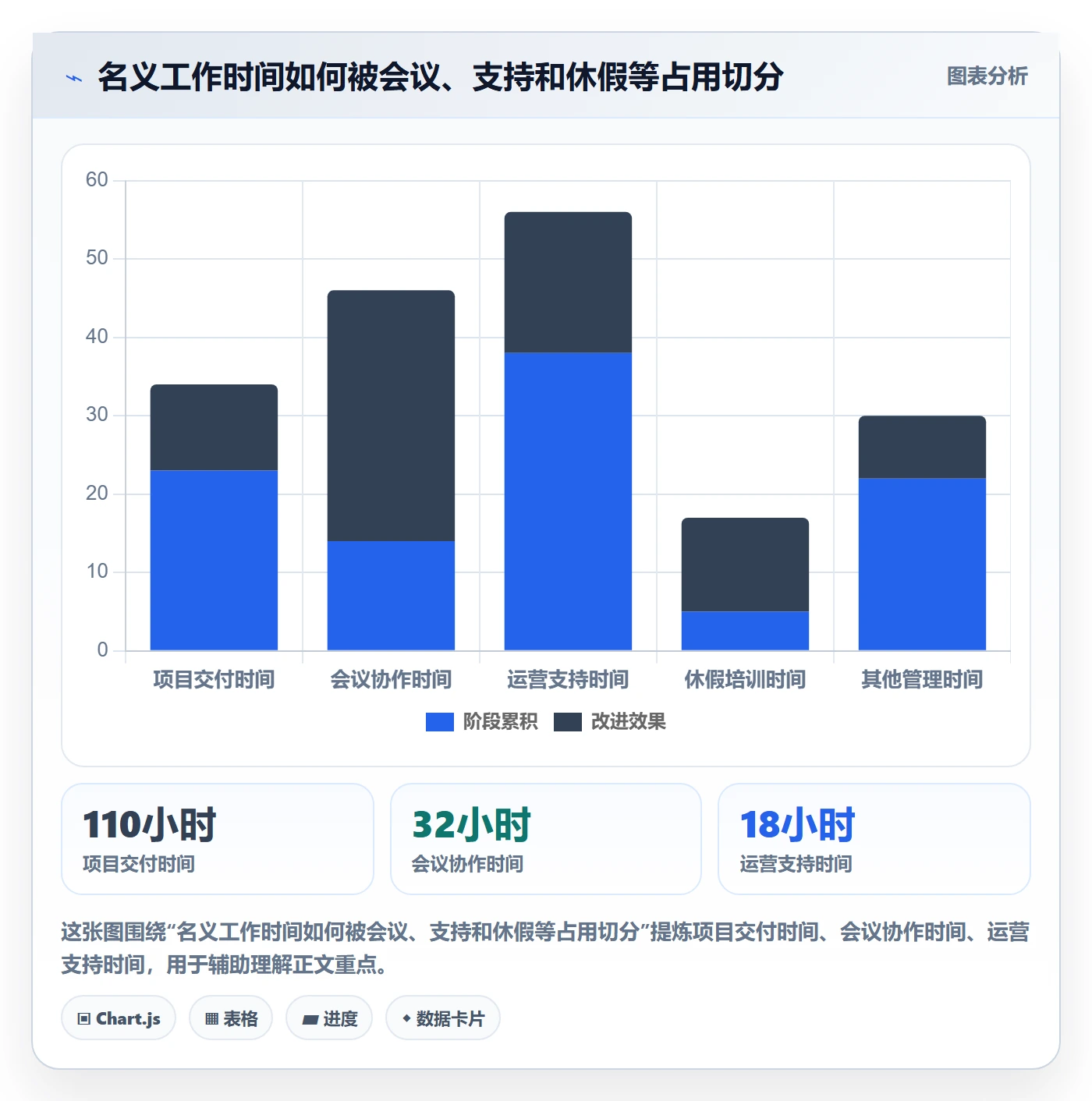Click the 项目交付时间 x-axis label
This screenshot has width=1092, height=1101.
tap(214, 680)
